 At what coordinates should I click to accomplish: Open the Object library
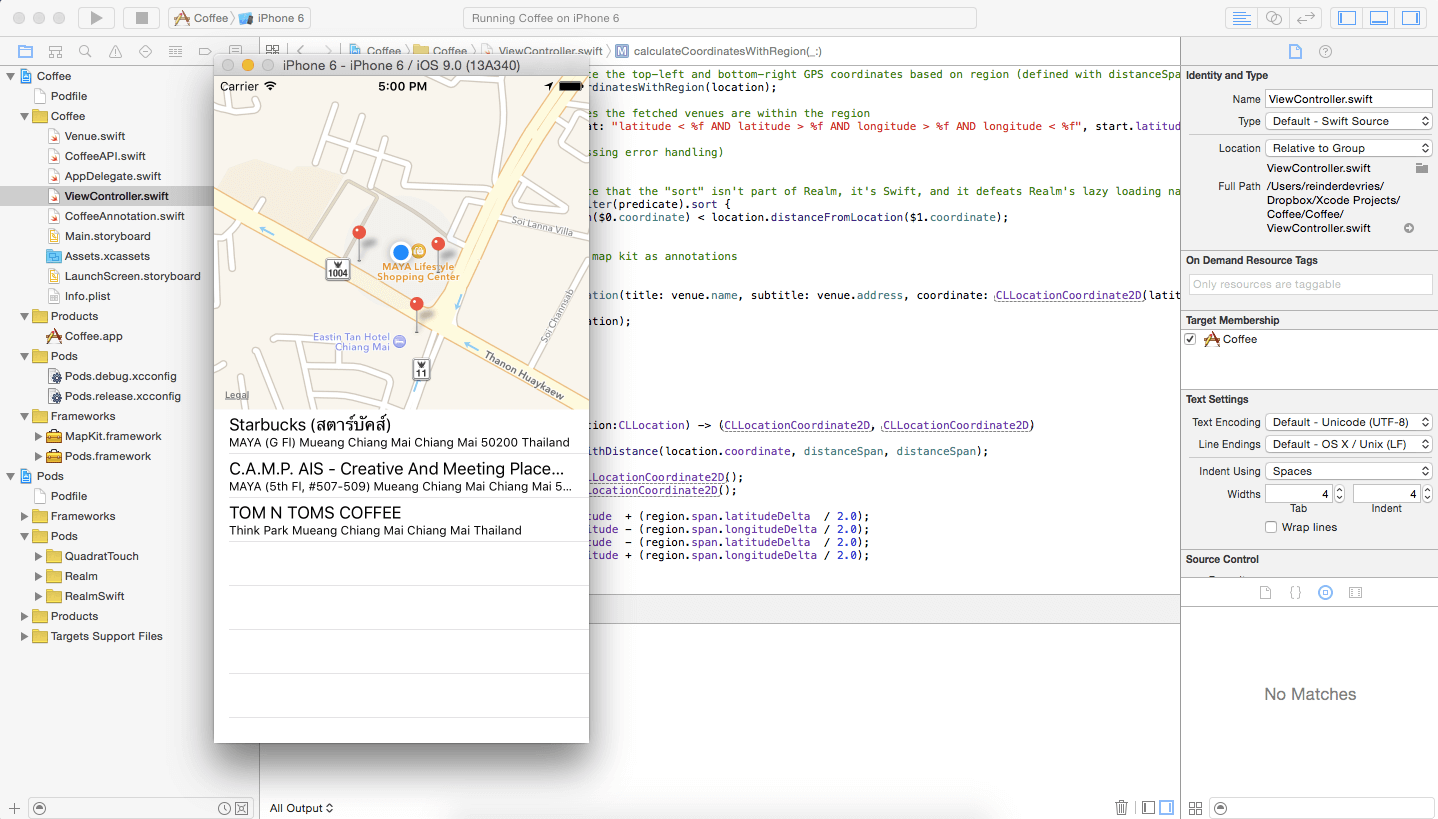(x=1325, y=592)
